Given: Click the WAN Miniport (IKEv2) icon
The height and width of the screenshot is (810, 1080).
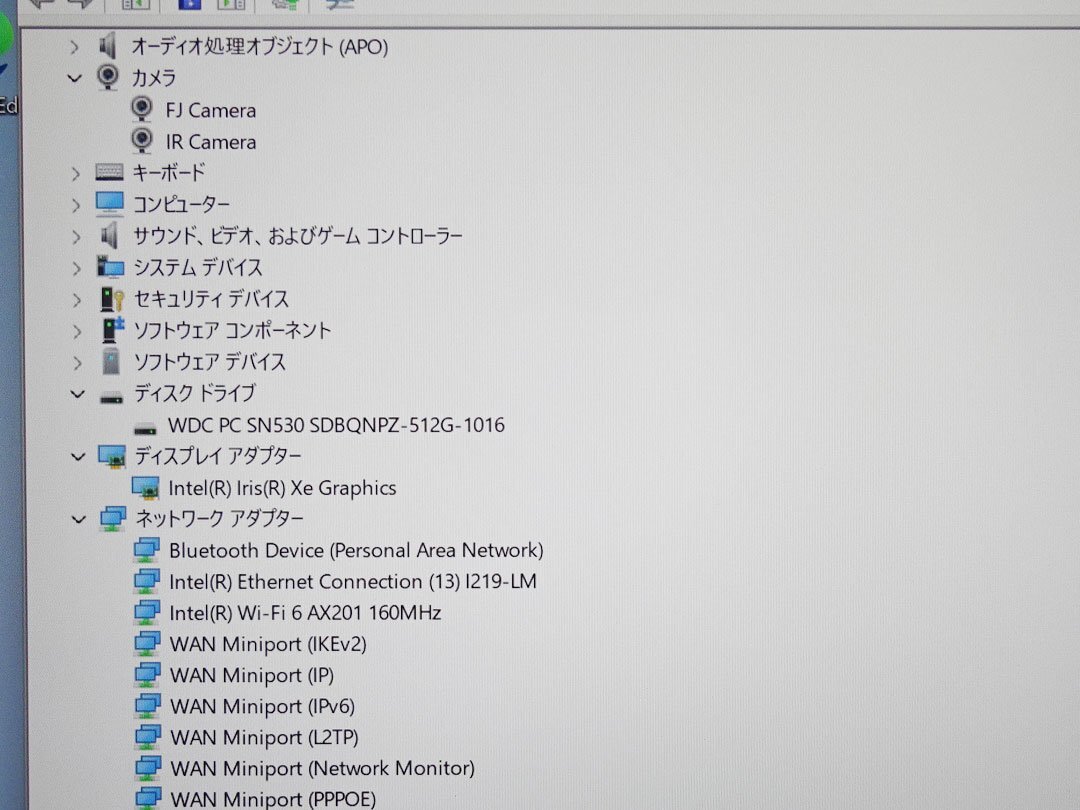Looking at the screenshot, I should tap(147, 644).
